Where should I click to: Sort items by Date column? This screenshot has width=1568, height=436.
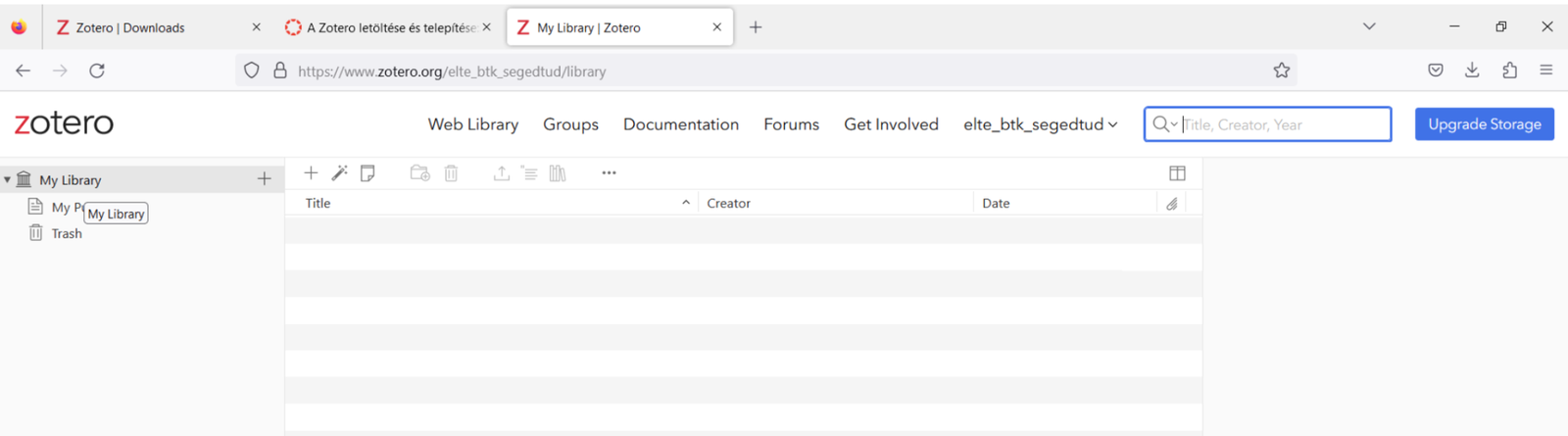pyautogui.click(x=1066, y=203)
